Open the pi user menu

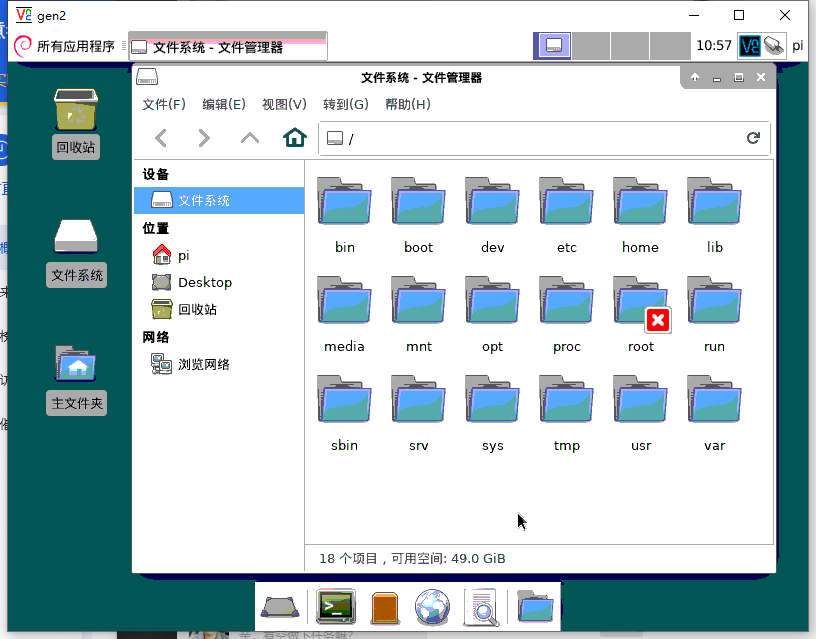[797, 46]
